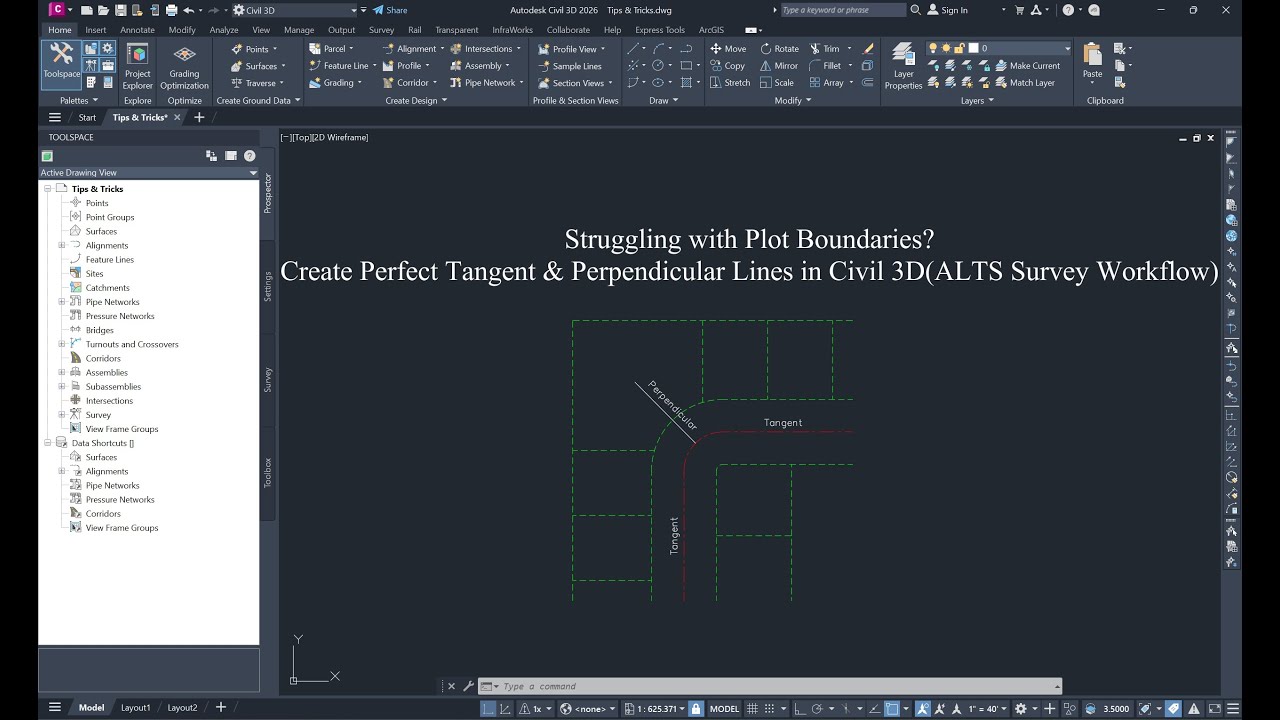Image resolution: width=1280 pixels, height=720 pixels.
Task: Click command line customize wrench icon
Action: 467,686
